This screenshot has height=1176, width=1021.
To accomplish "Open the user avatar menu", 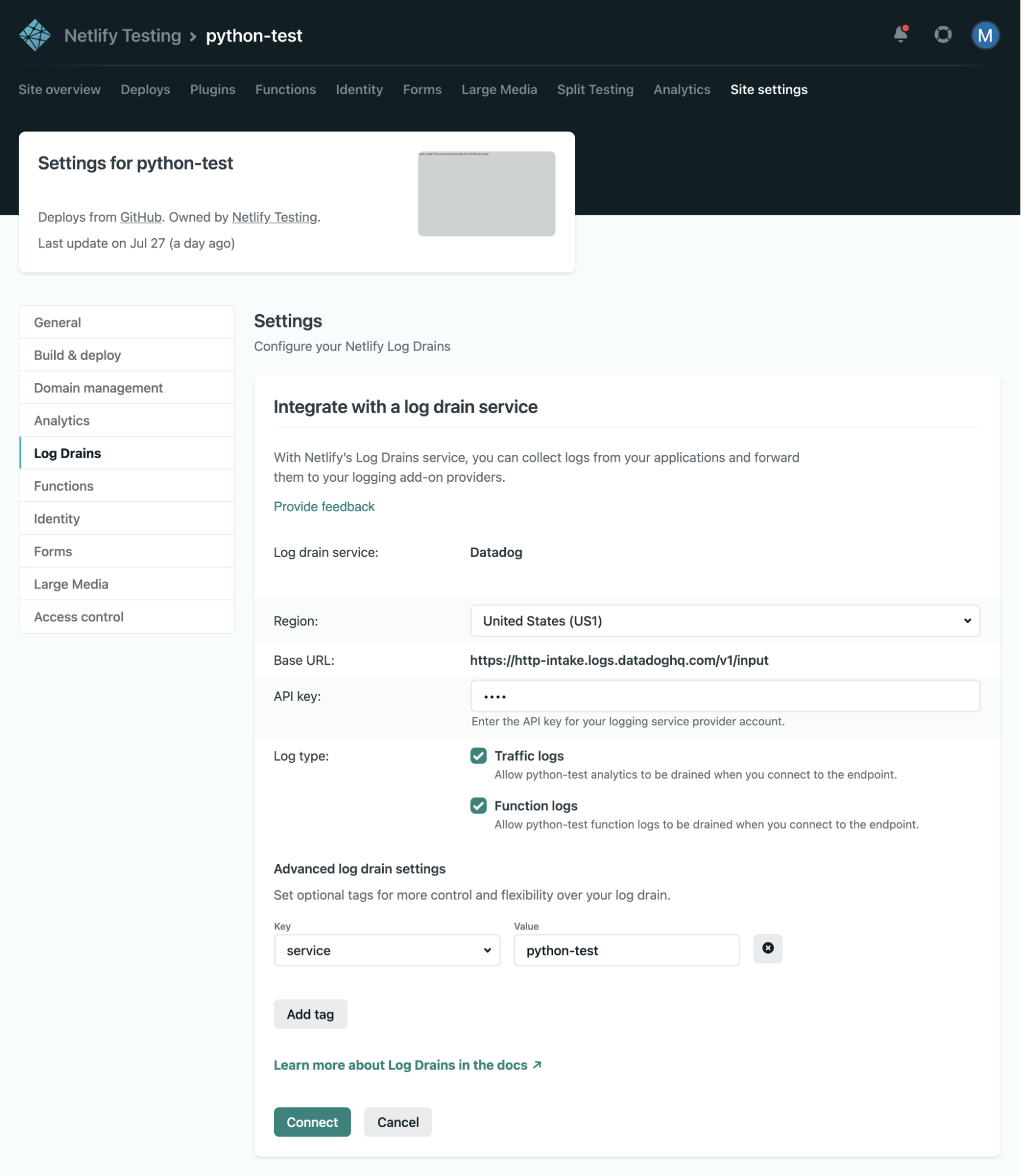I will point(985,35).
